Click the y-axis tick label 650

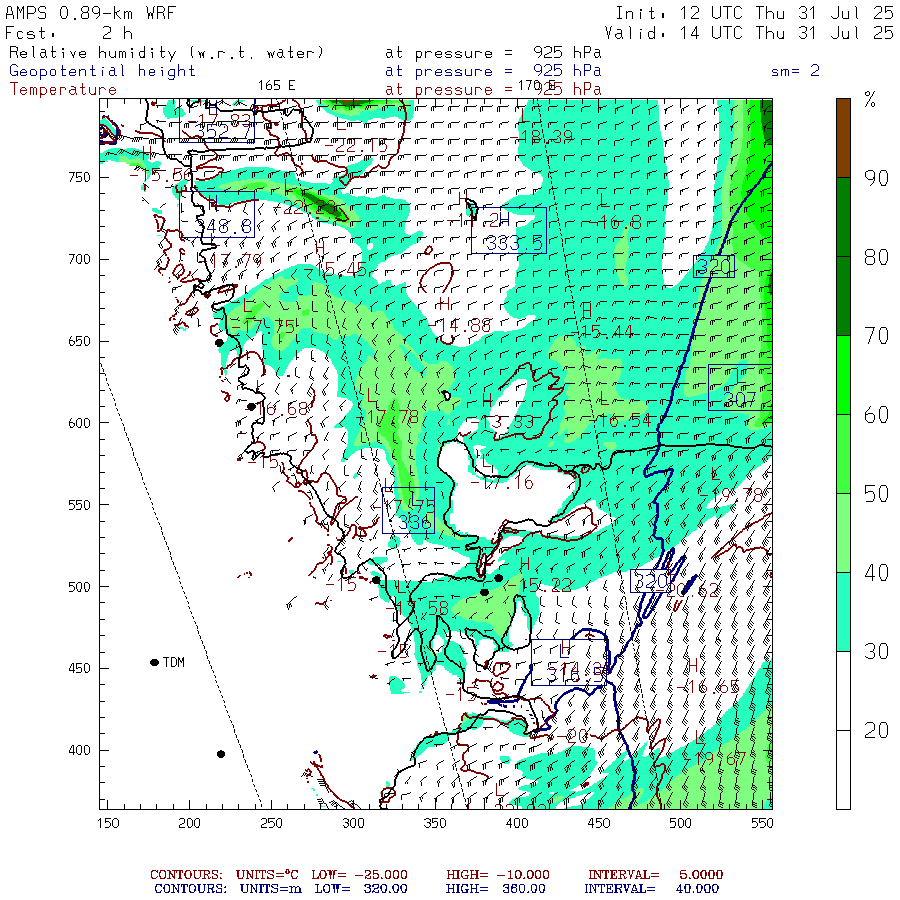pyautogui.click(x=79, y=341)
